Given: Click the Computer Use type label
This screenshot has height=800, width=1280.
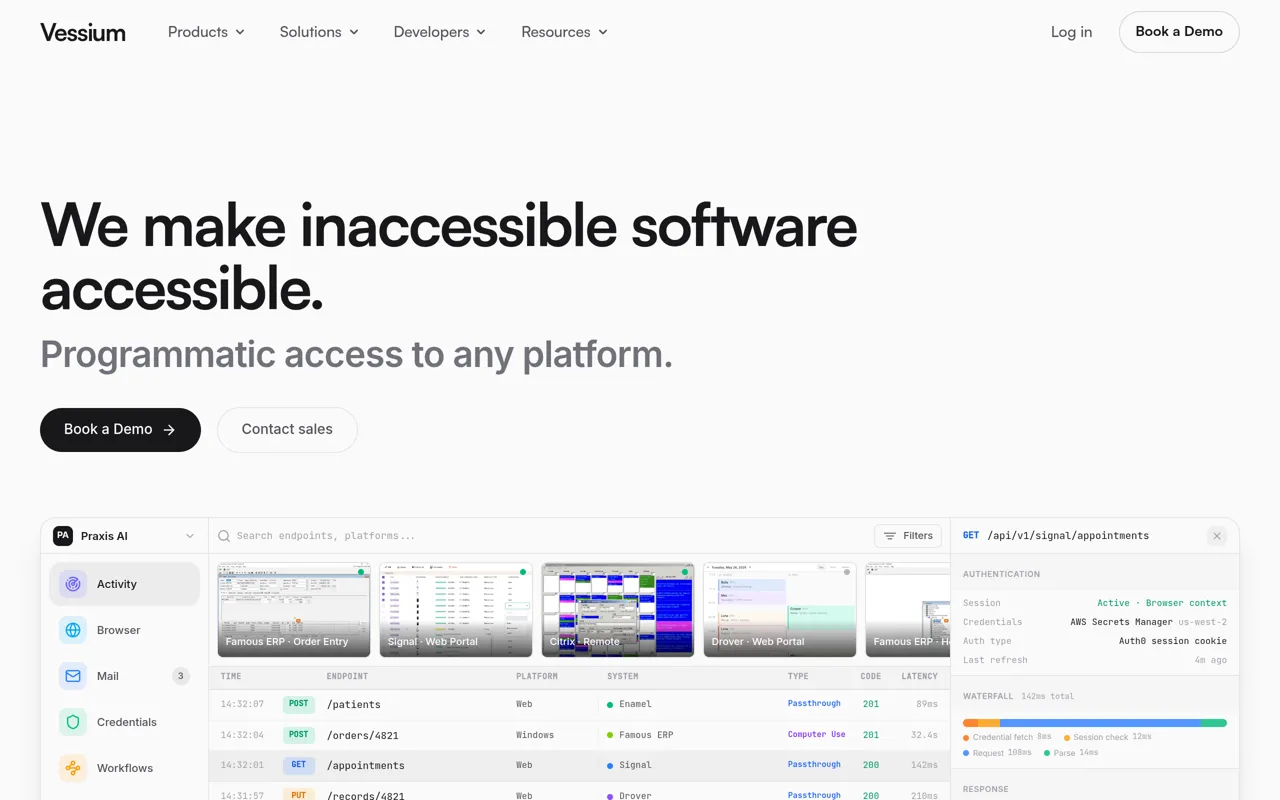Looking at the screenshot, I should [x=816, y=734].
